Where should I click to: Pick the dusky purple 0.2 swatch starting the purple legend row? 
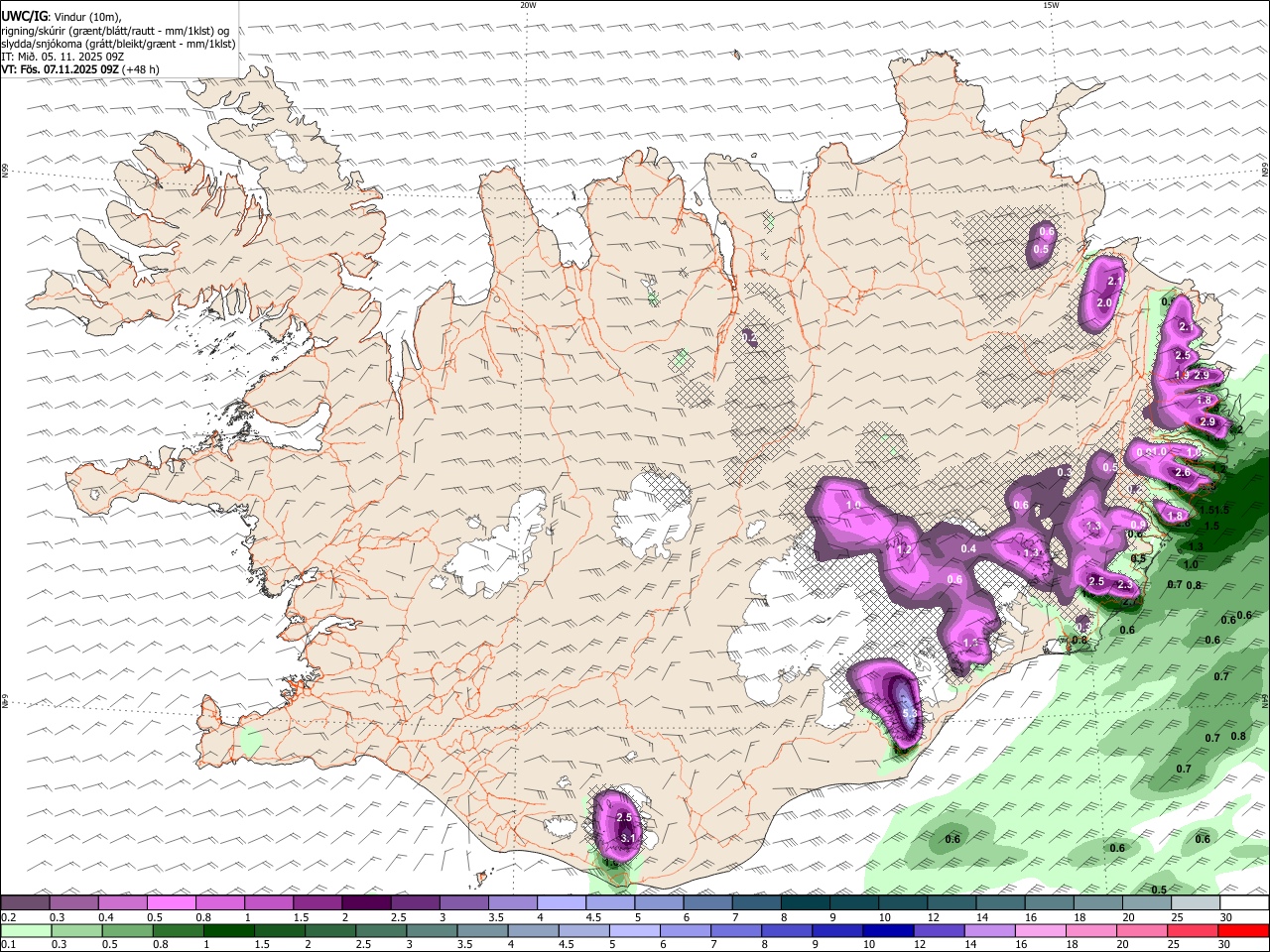(x=25, y=902)
